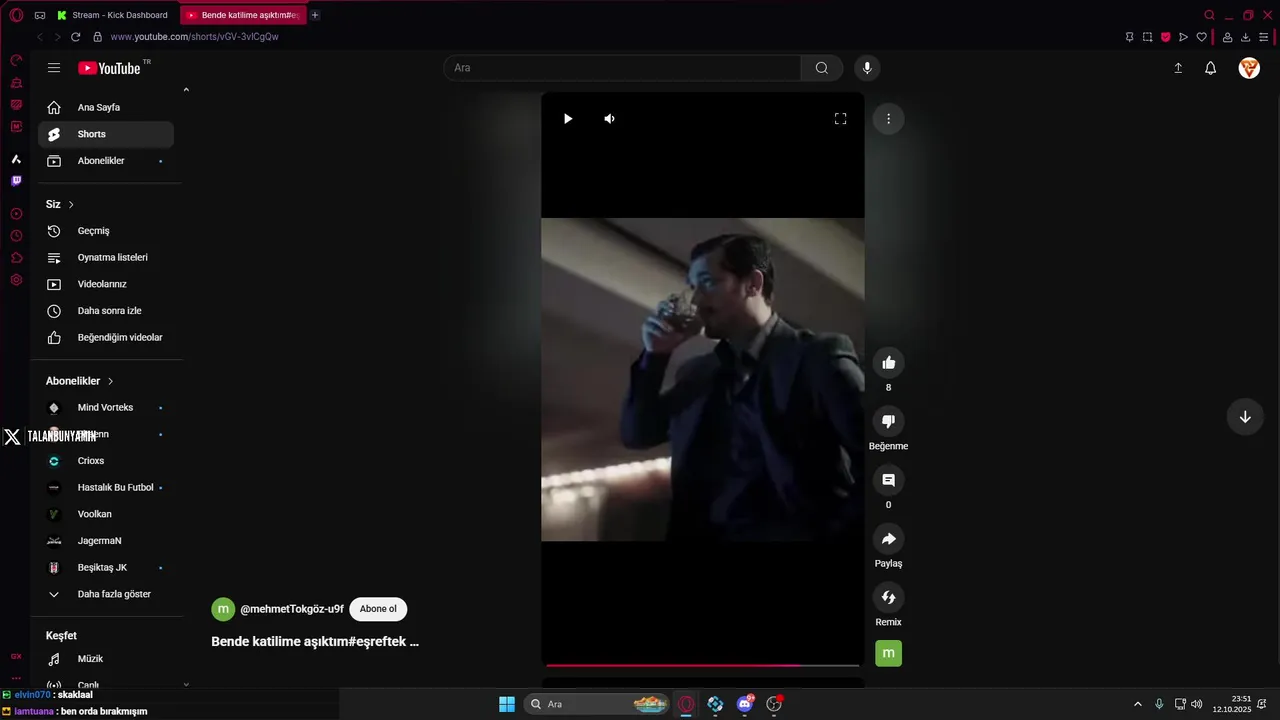The image size is (1280, 720).
Task: Click the youtube.com address bar
Action: (194, 37)
